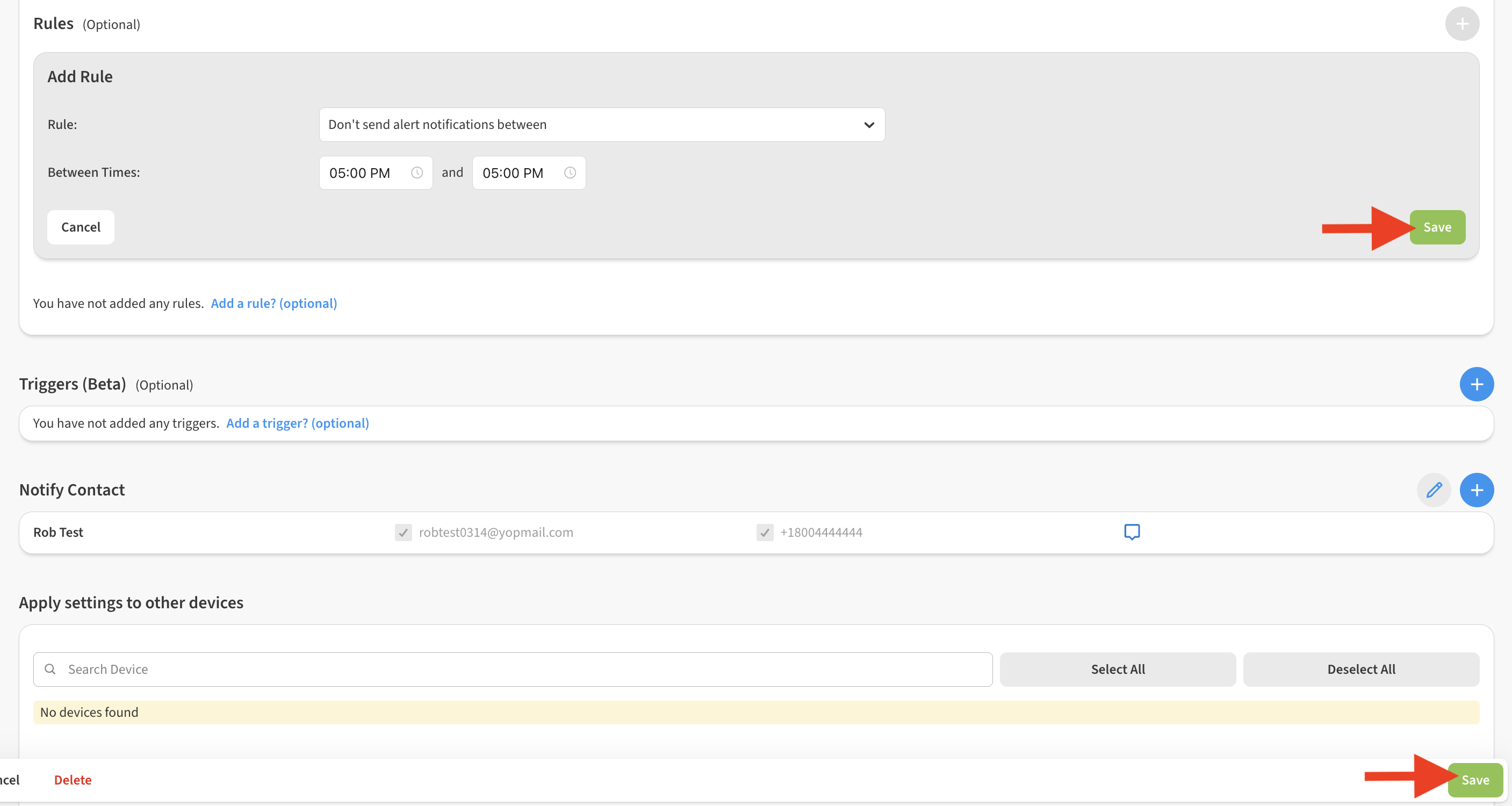This screenshot has width=1512, height=806.
Task: Toggle the +18004444444 phone checkbox
Action: (764, 532)
